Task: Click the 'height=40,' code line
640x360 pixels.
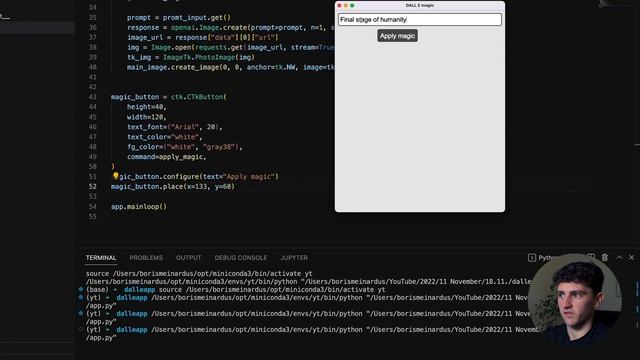Action: (147, 107)
